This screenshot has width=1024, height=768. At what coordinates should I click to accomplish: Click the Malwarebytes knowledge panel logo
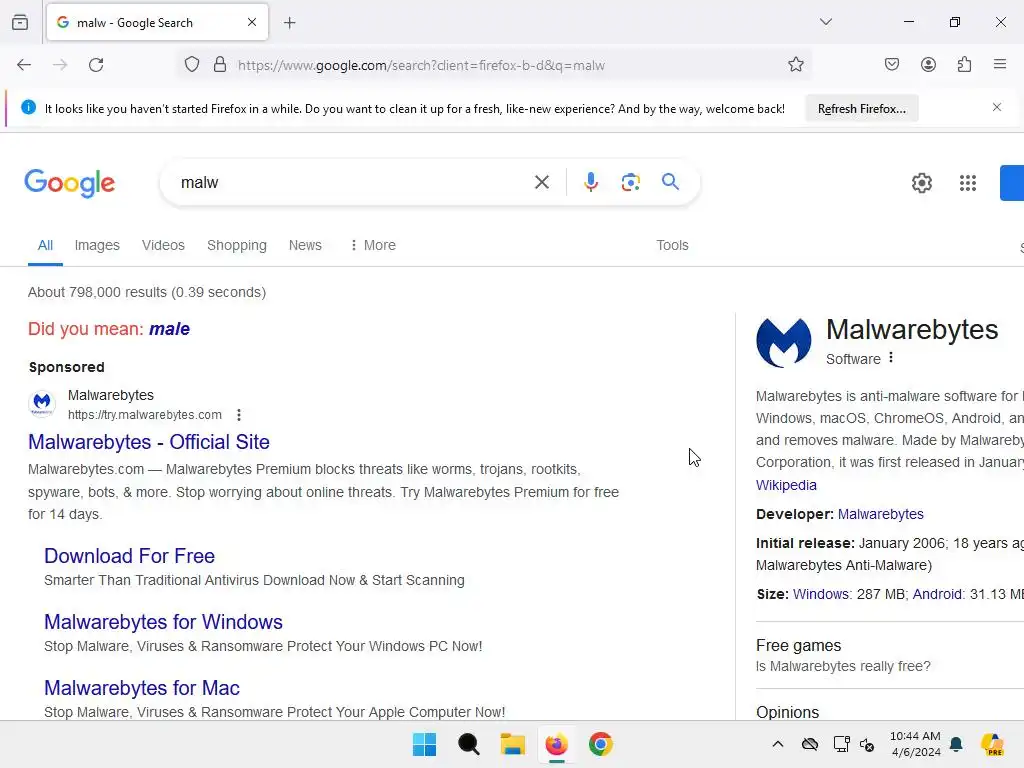[784, 343]
